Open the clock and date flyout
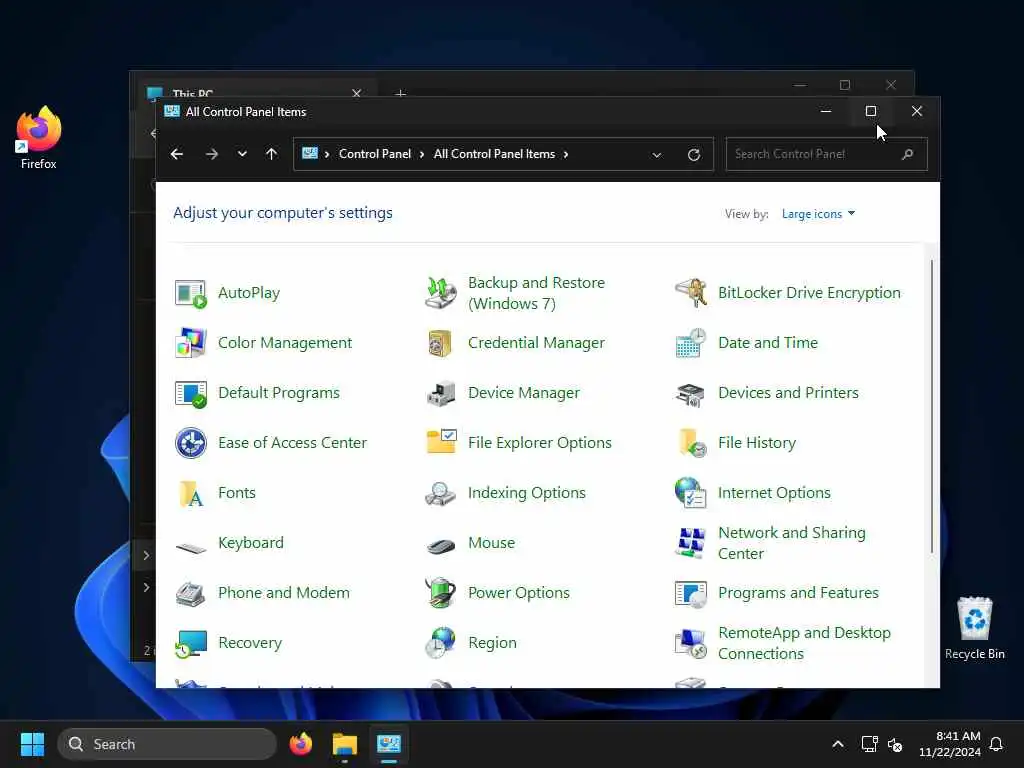1024x768 pixels. pos(950,744)
